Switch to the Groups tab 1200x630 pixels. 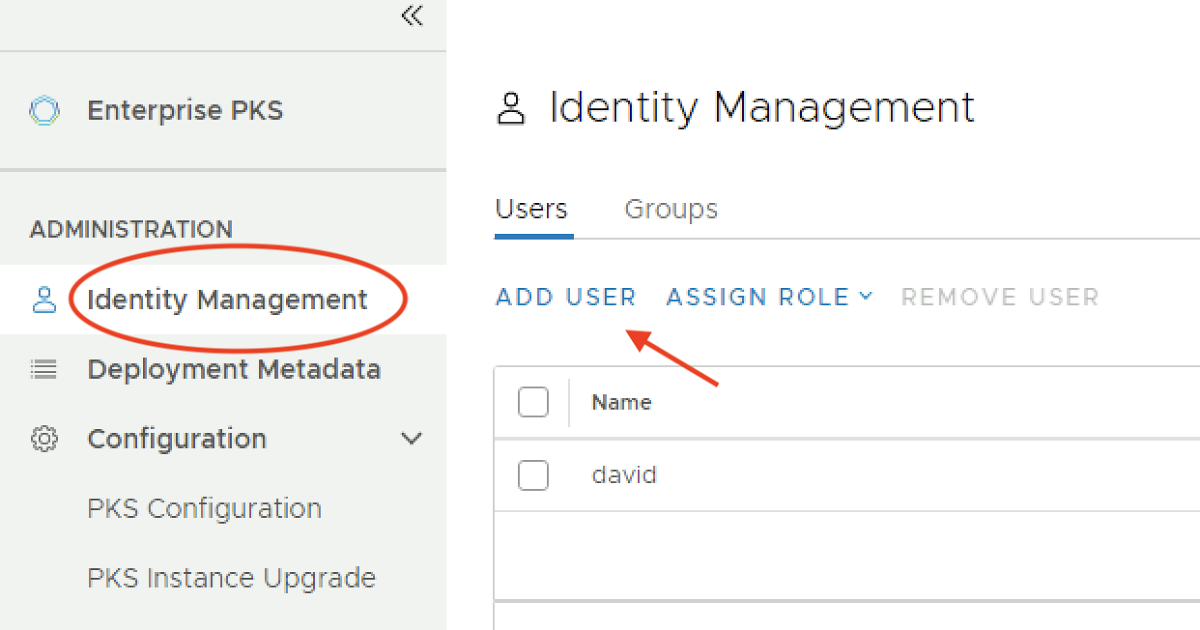point(671,209)
